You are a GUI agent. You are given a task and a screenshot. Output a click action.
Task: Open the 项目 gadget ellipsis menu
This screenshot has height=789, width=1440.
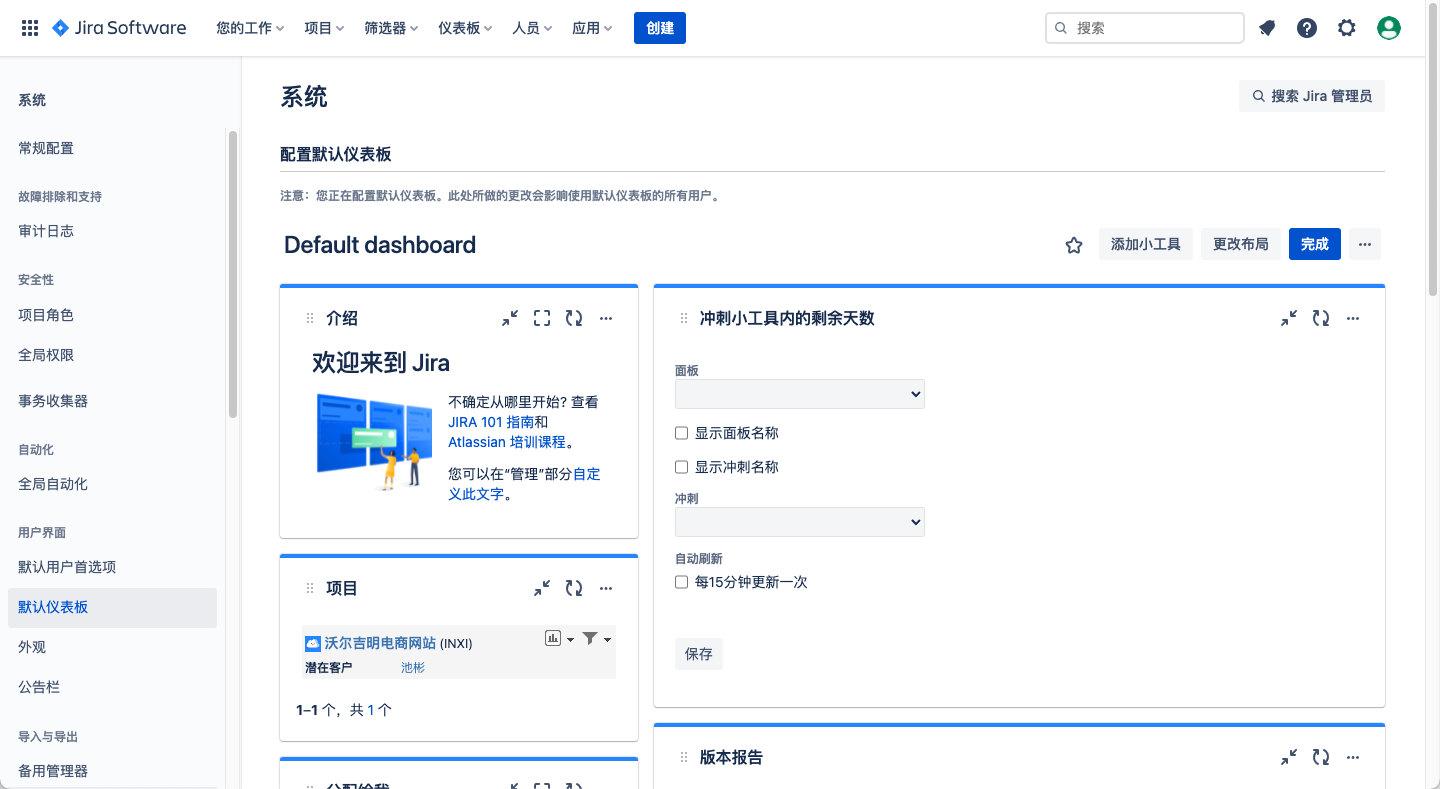[606, 588]
